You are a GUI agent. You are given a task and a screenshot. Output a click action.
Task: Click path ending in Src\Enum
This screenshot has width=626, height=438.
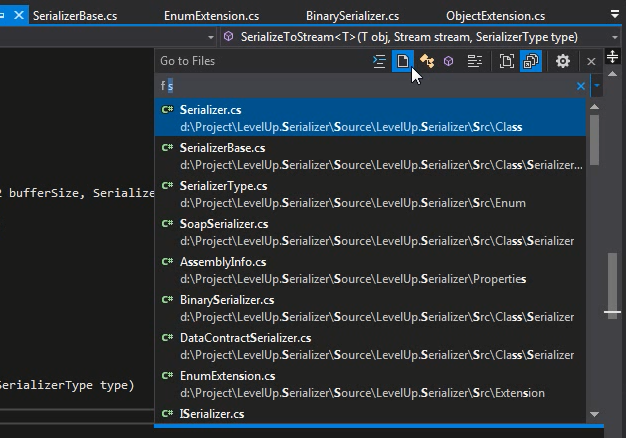coord(353,203)
